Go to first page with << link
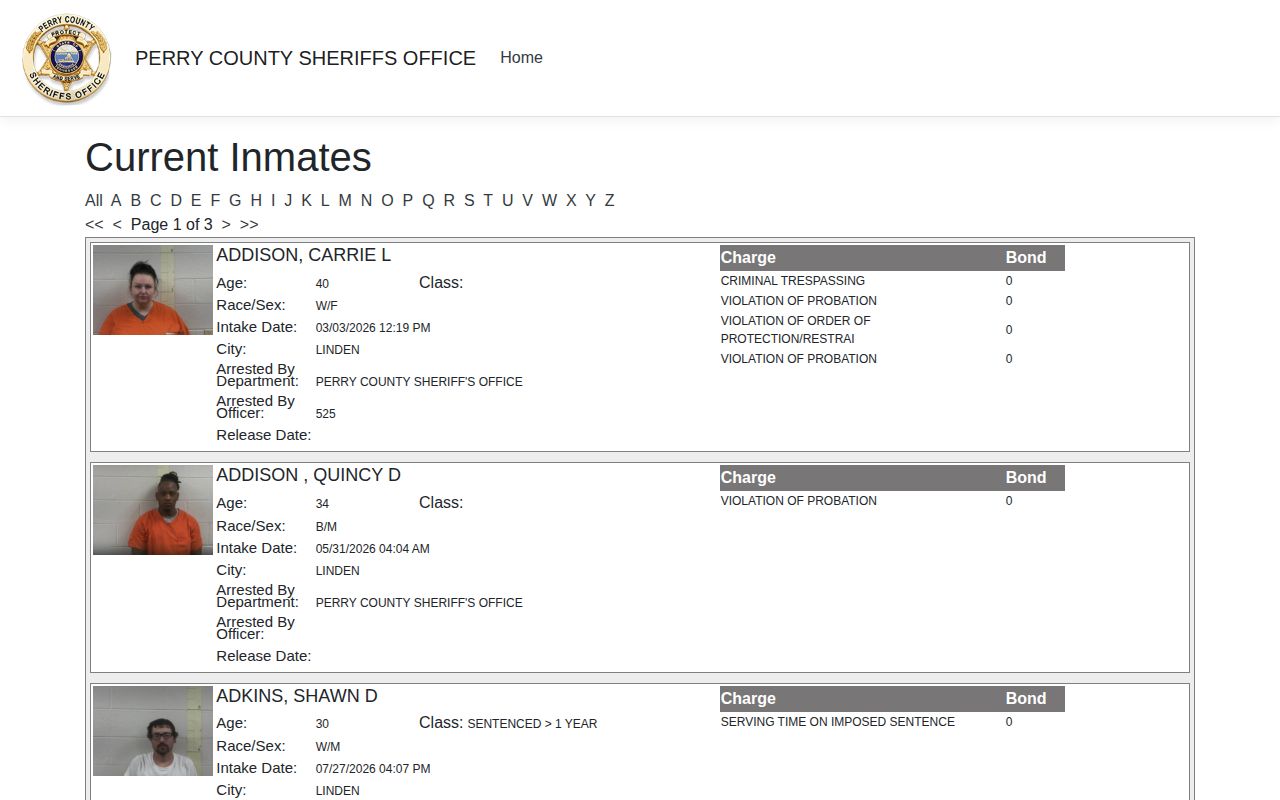 pos(94,224)
